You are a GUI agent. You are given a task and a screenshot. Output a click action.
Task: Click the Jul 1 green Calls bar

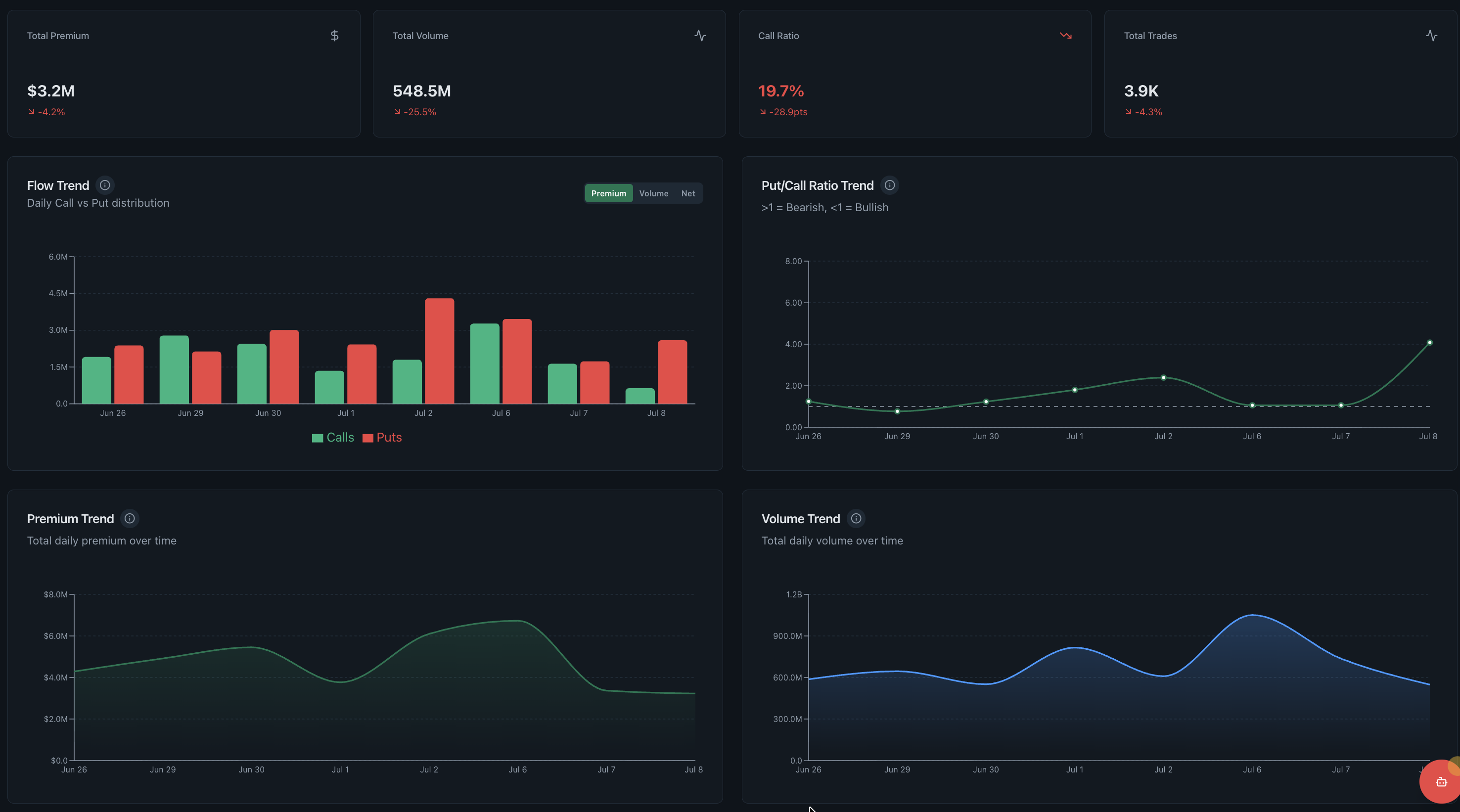329,388
